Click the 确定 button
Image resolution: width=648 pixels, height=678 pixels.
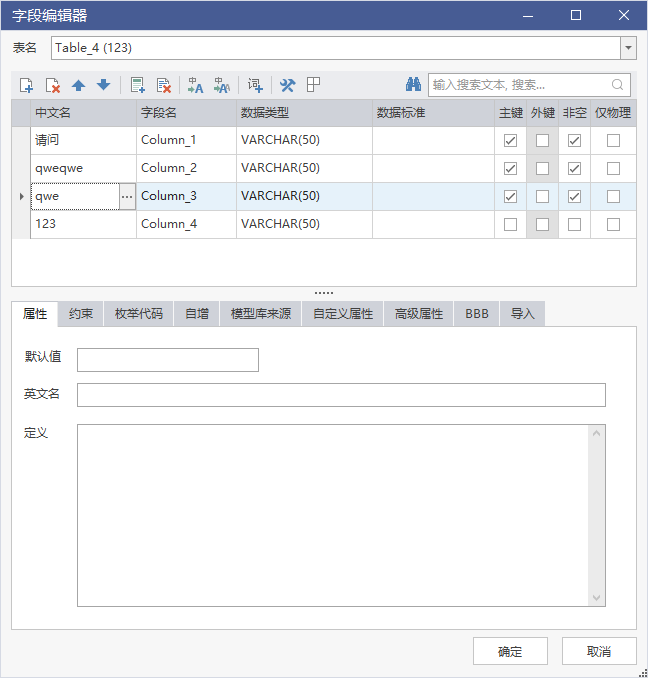511,651
